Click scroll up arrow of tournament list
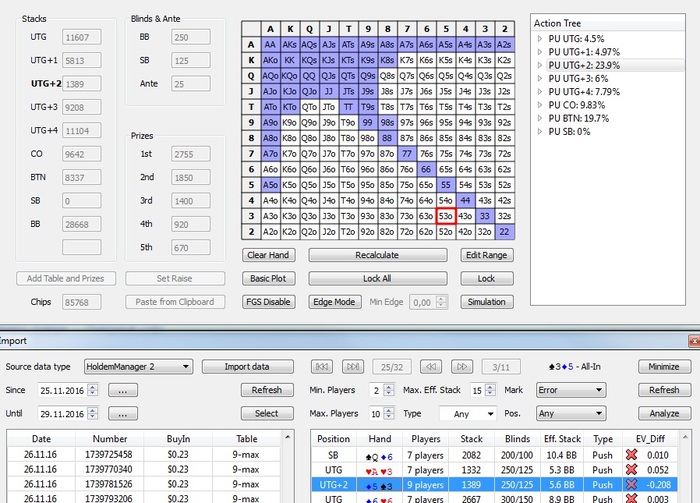The height and width of the screenshot is (503, 700). coord(288,436)
